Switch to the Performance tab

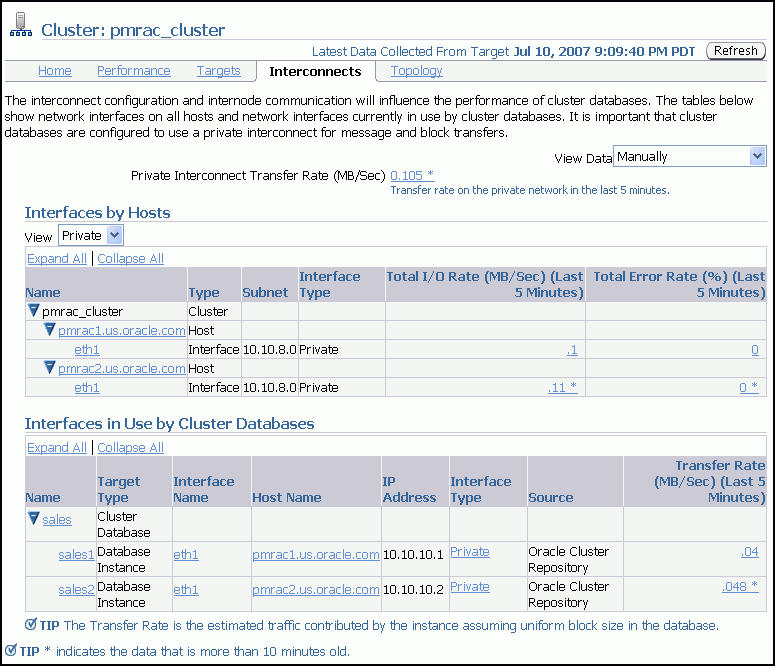coord(133,71)
